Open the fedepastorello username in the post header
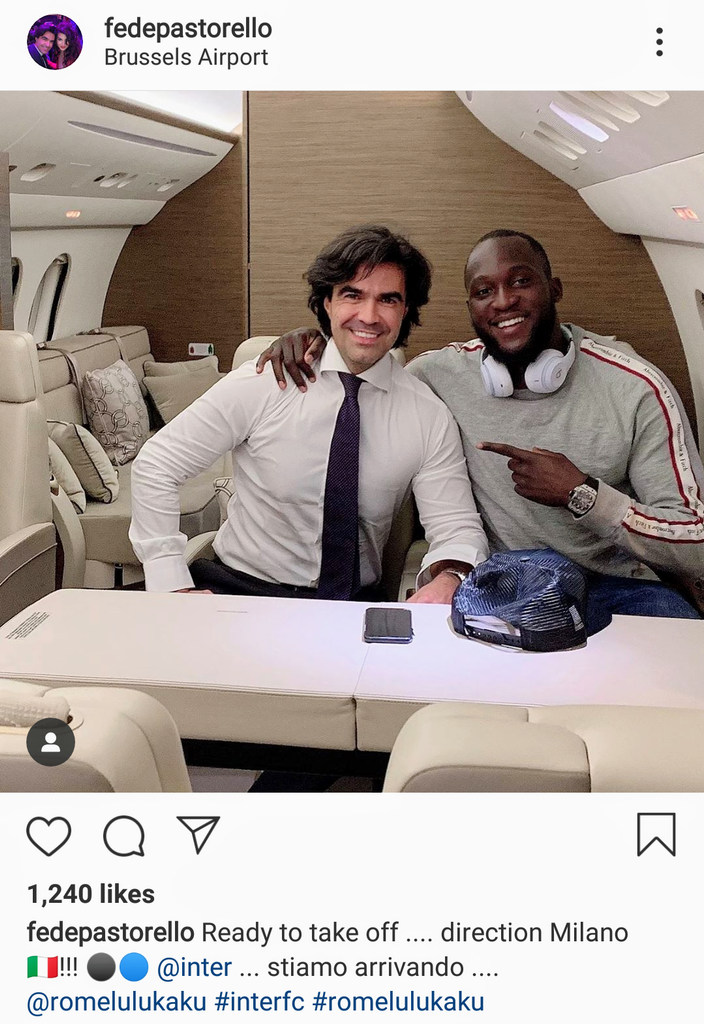 [188, 28]
